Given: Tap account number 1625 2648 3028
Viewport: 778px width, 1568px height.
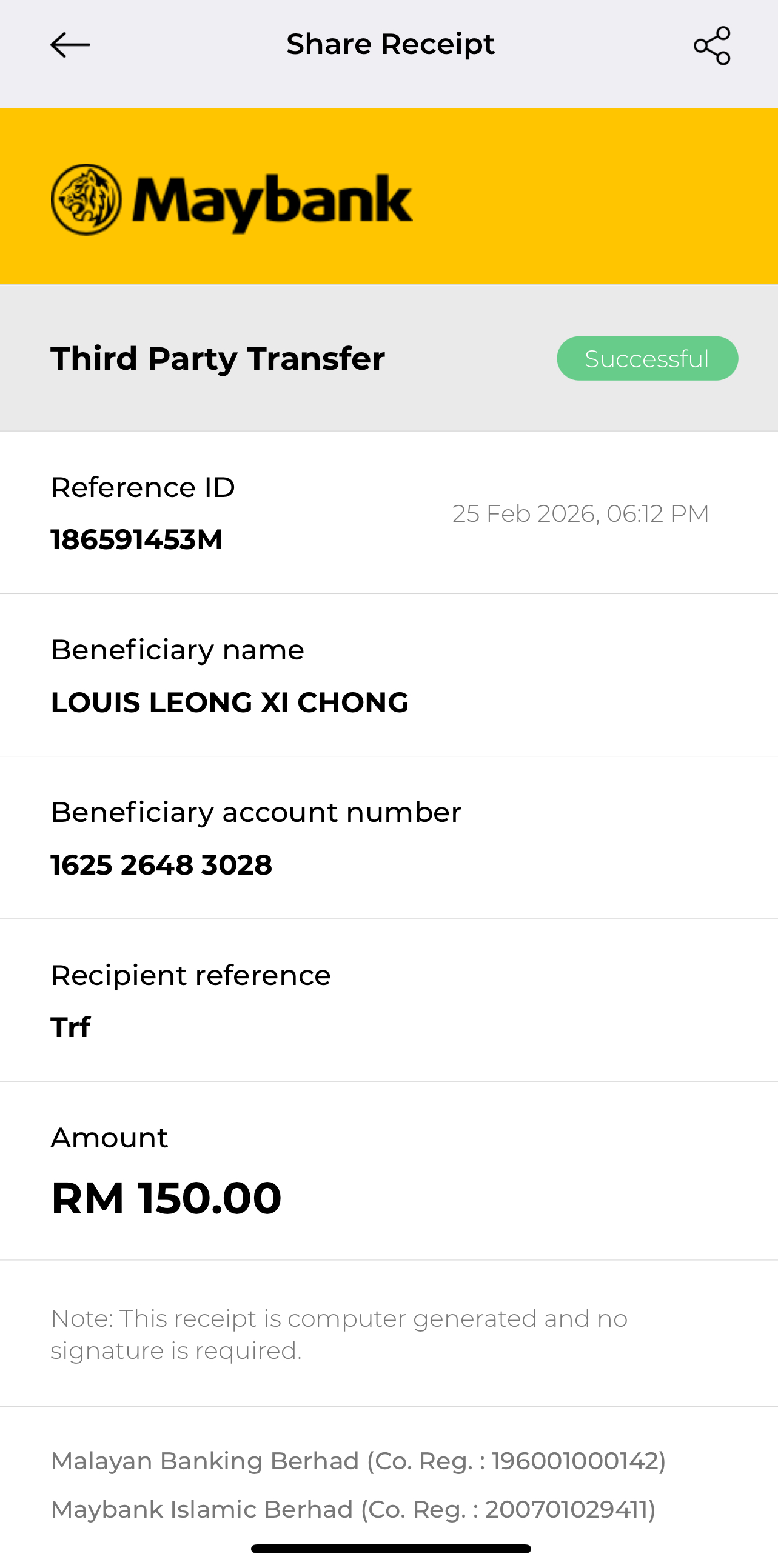Looking at the screenshot, I should click(x=161, y=865).
